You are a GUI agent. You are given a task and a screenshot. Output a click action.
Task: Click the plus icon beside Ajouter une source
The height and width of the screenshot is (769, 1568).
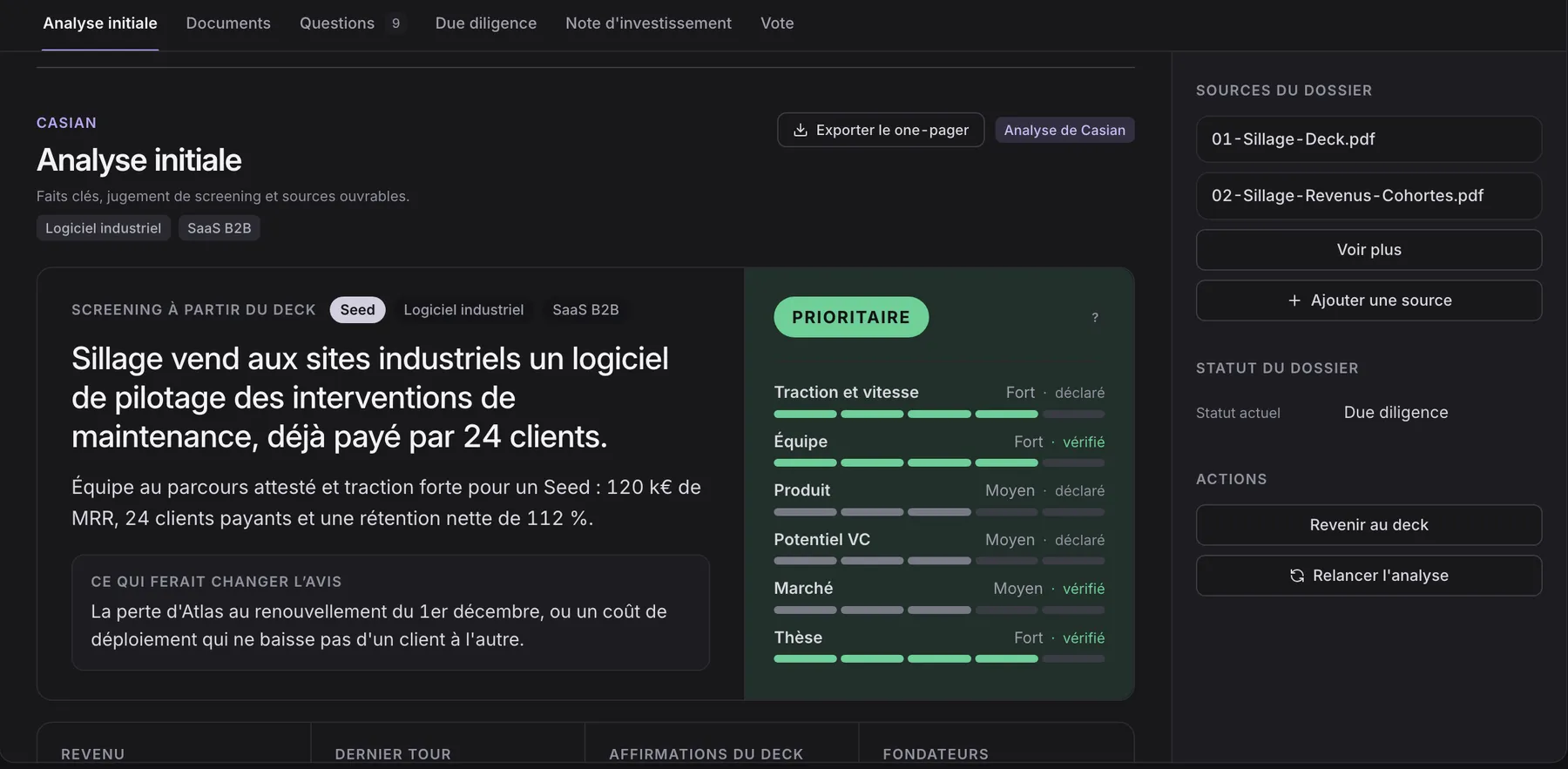1294,300
